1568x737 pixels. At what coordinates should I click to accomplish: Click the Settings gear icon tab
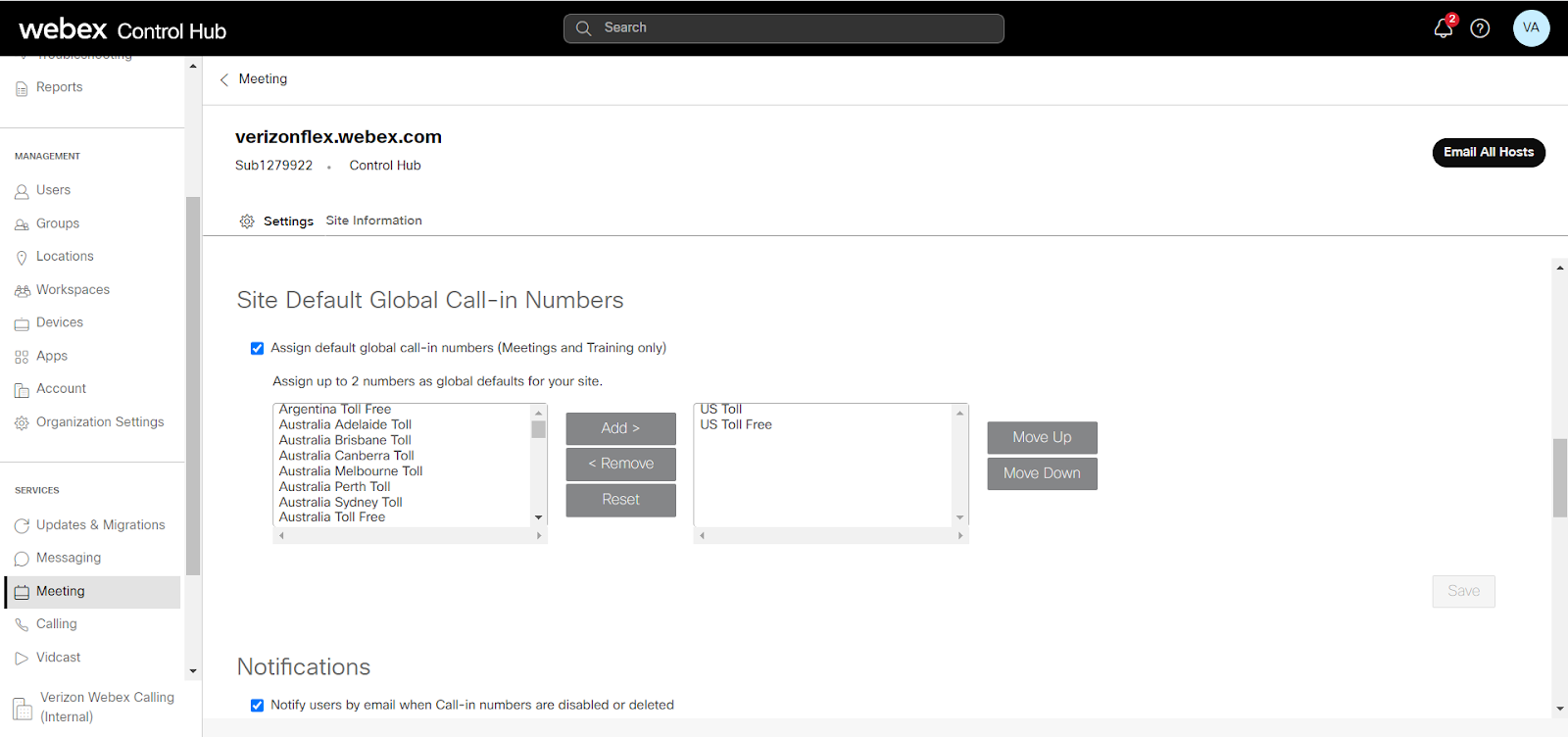coord(247,221)
